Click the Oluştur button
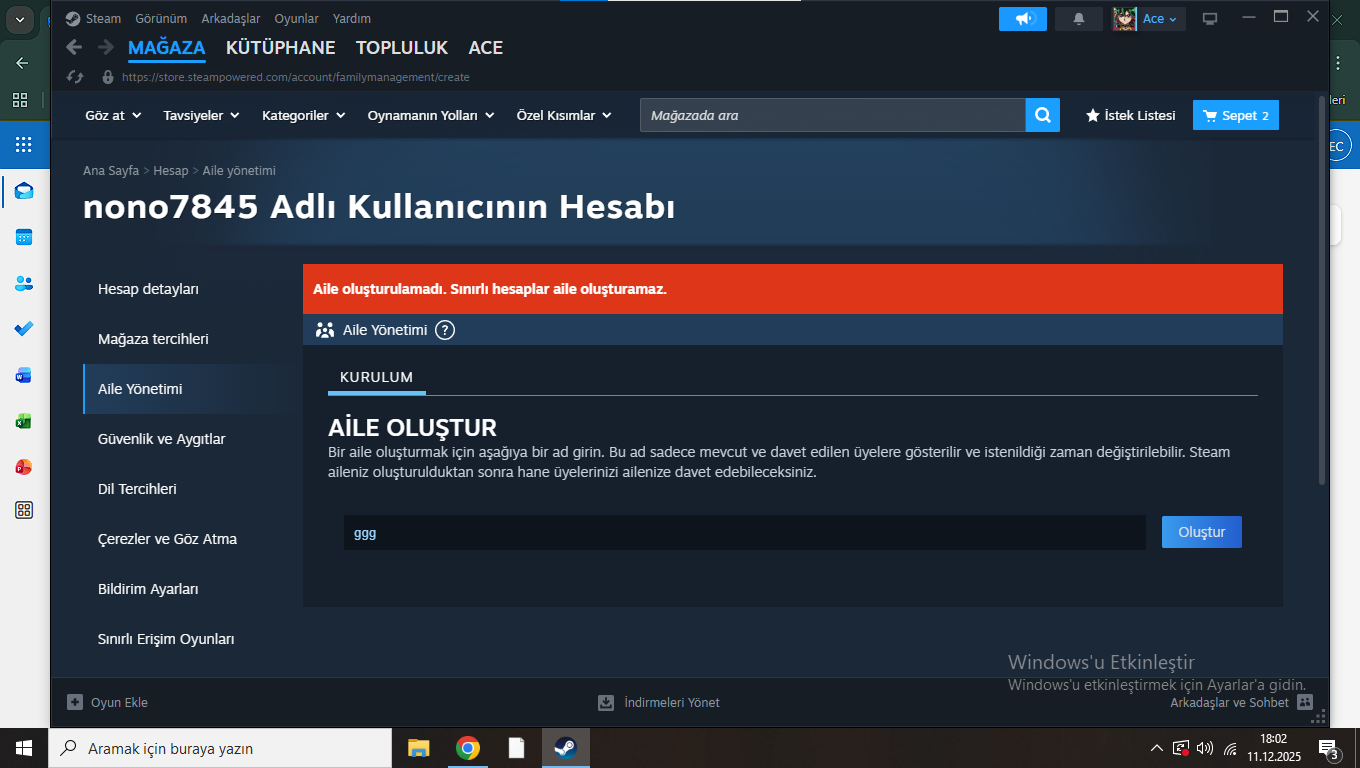This screenshot has height=768, width=1360. (x=1202, y=532)
